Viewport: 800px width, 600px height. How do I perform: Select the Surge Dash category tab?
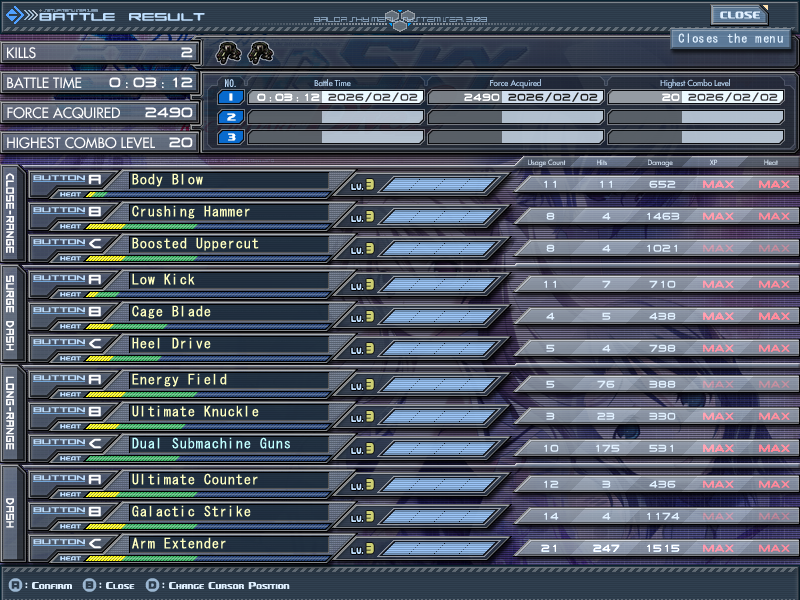click(x=11, y=315)
